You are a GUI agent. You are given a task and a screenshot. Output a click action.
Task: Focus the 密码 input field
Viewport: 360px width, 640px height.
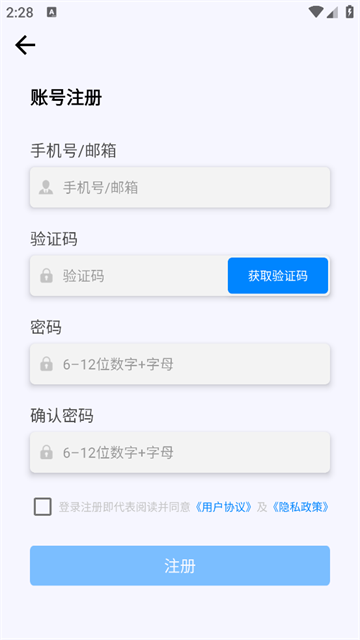(180, 364)
